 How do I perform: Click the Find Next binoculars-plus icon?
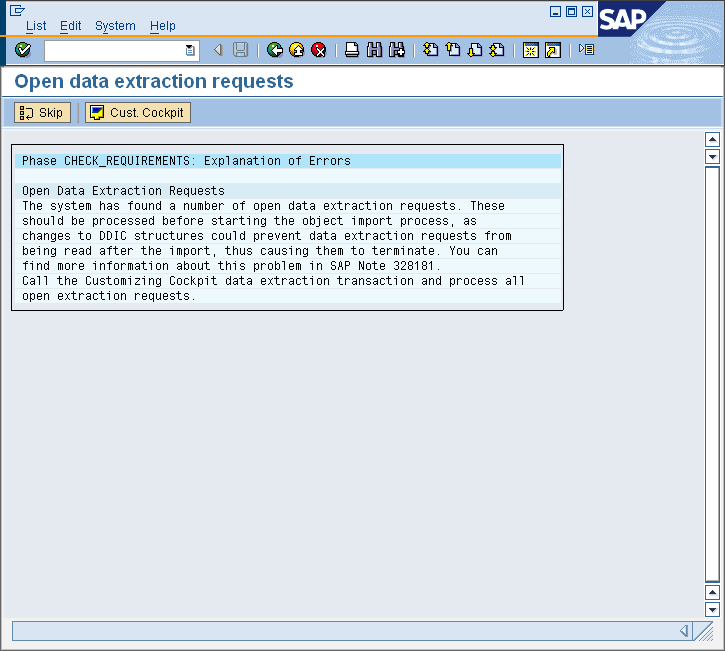coord(397,49)
